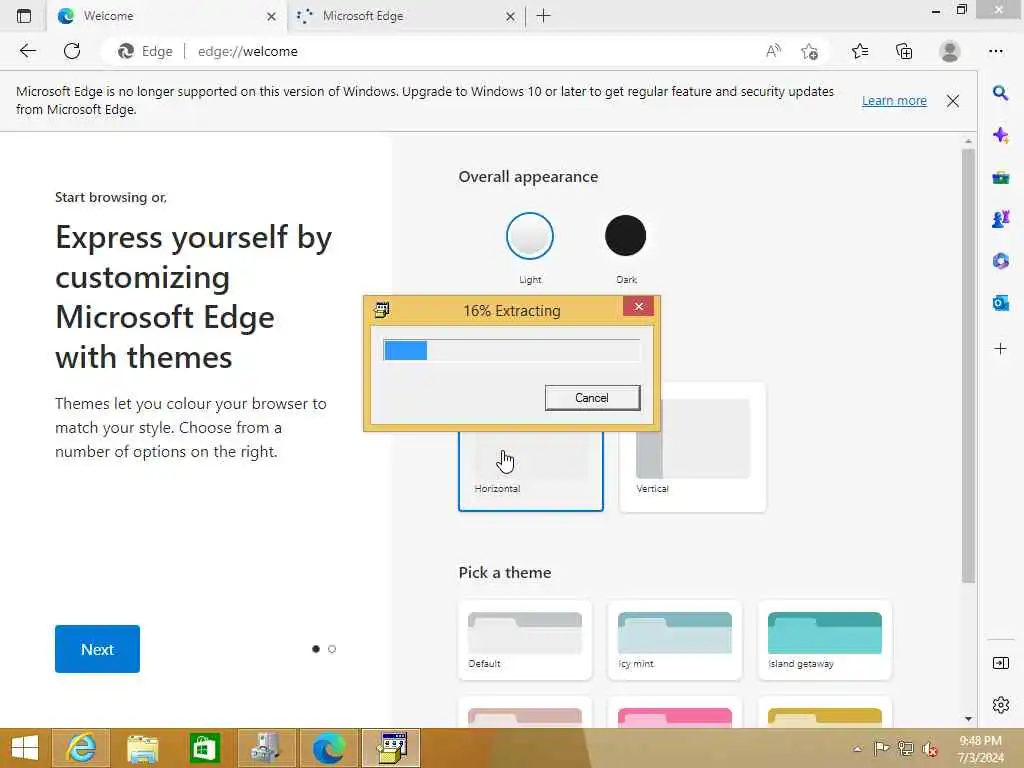Open the network tray icon
1024x768 pixels.
(905, 748)
